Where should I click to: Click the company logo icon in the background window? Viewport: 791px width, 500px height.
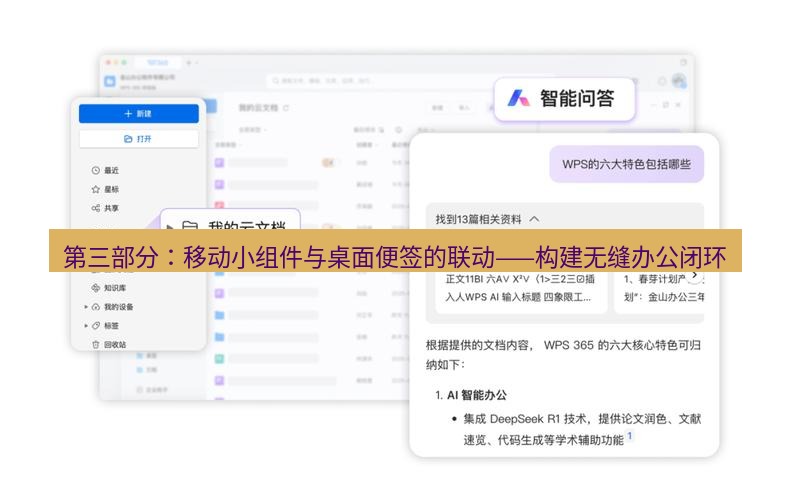coord(109,81)
